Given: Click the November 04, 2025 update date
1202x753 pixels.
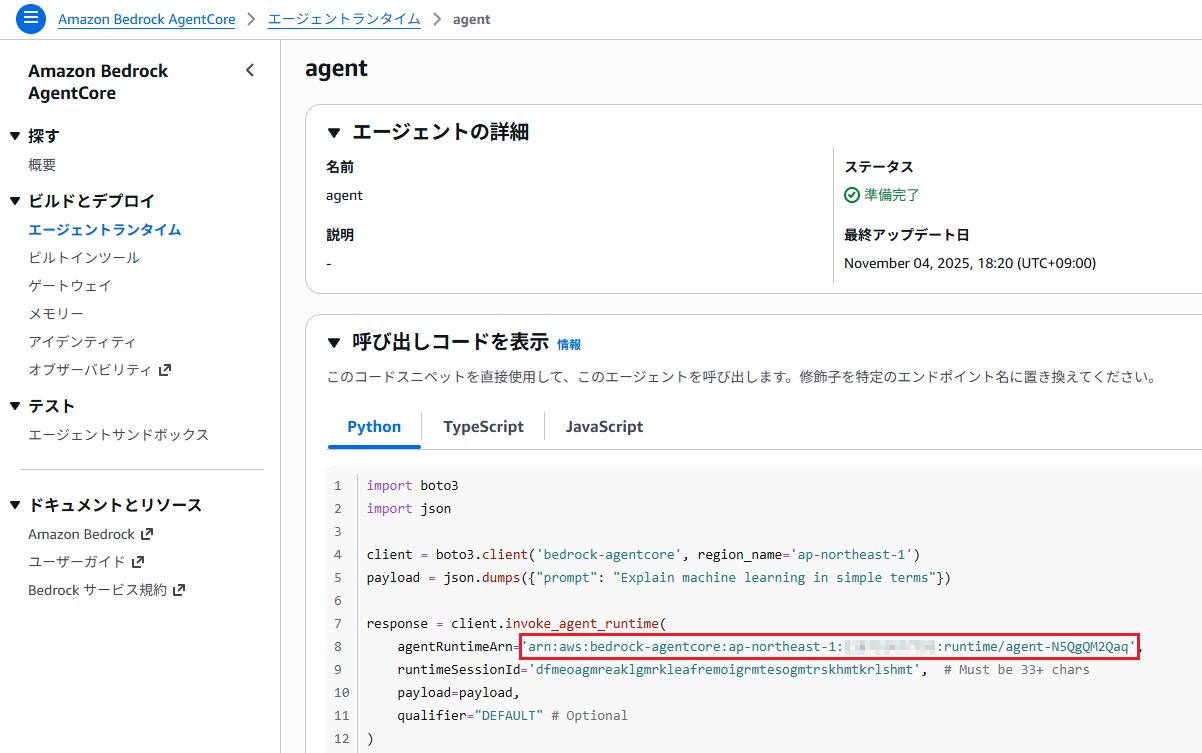Looking at the screenshot, I should click(970, 263).
